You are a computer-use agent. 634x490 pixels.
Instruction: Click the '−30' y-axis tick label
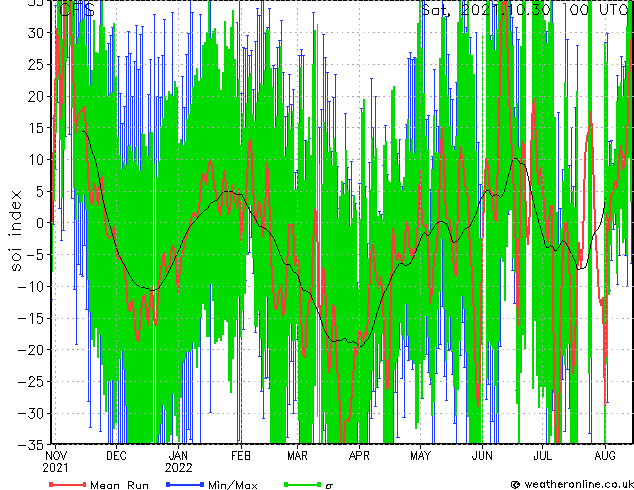[x=31, y=413]
